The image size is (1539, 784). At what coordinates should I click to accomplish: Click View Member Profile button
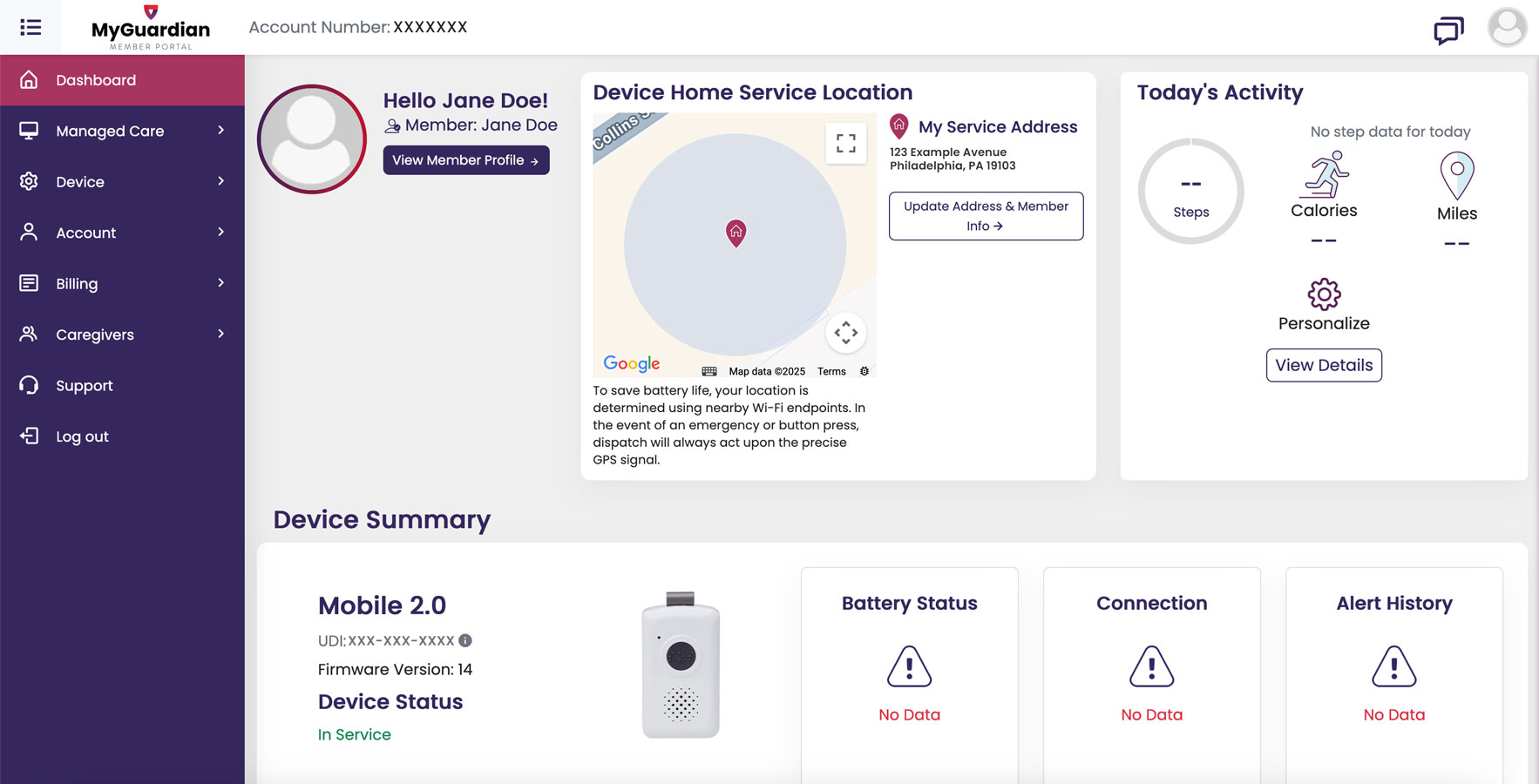point(465,160)
